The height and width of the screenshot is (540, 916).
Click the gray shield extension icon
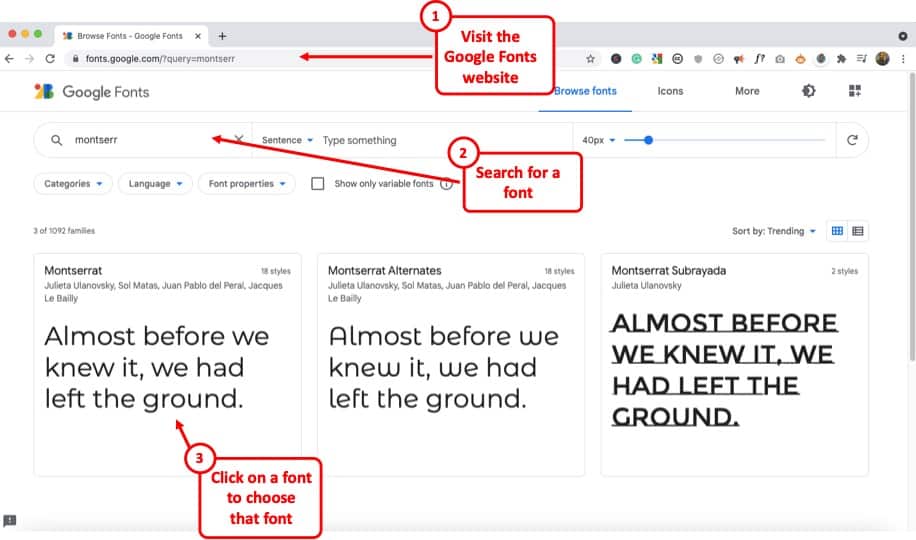(x=698, y=58)
